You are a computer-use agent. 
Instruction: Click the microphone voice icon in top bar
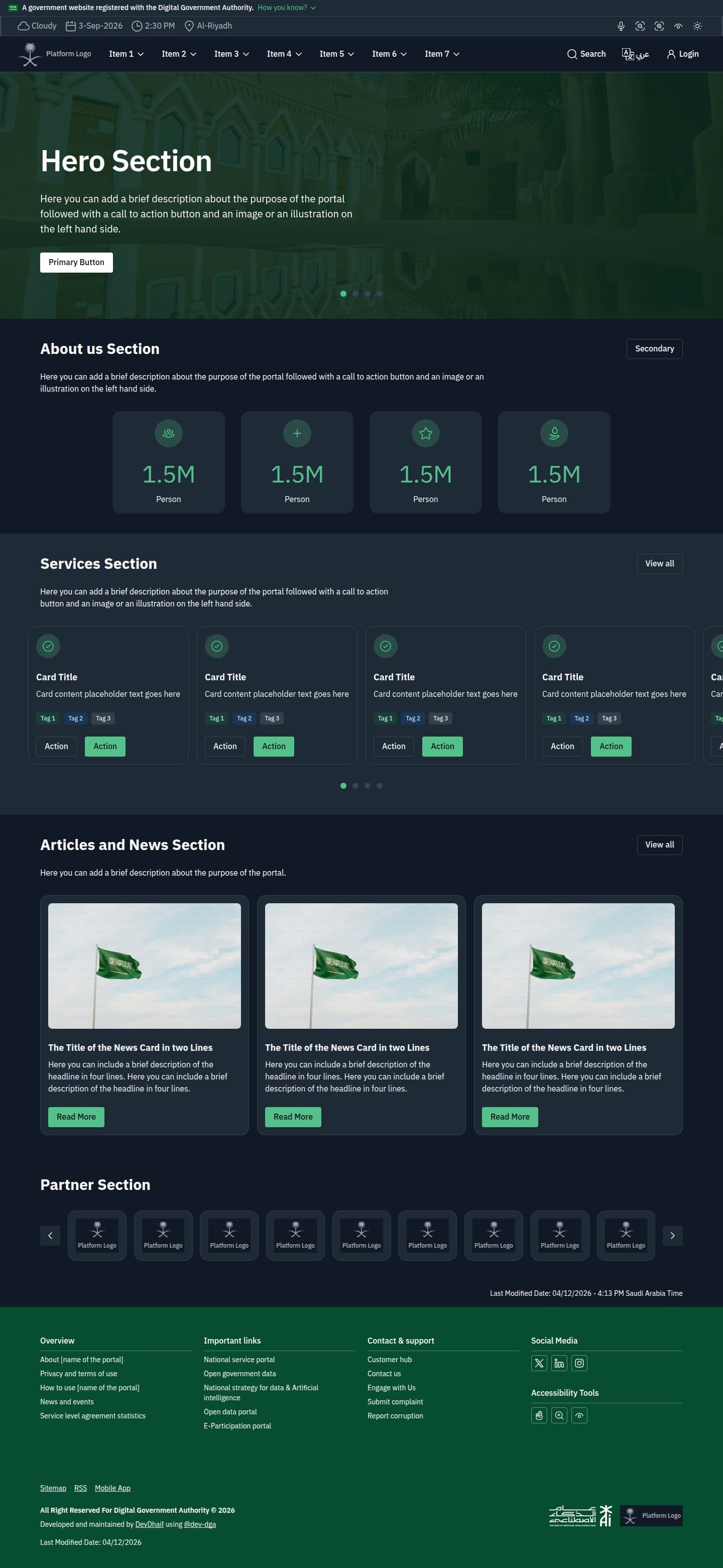click(x=621, y=26)
